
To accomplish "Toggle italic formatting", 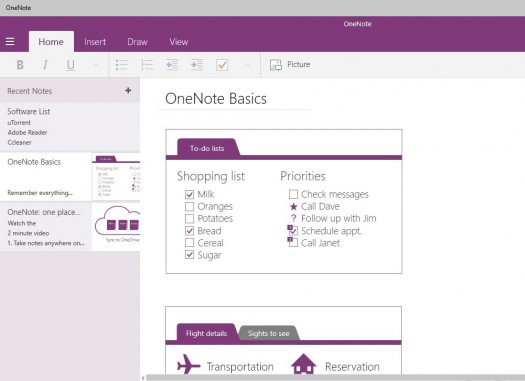I will [45, 65].
